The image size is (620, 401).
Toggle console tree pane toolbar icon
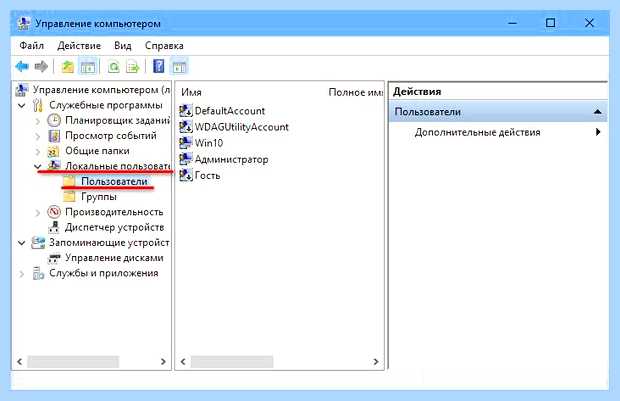coord(88,66)
